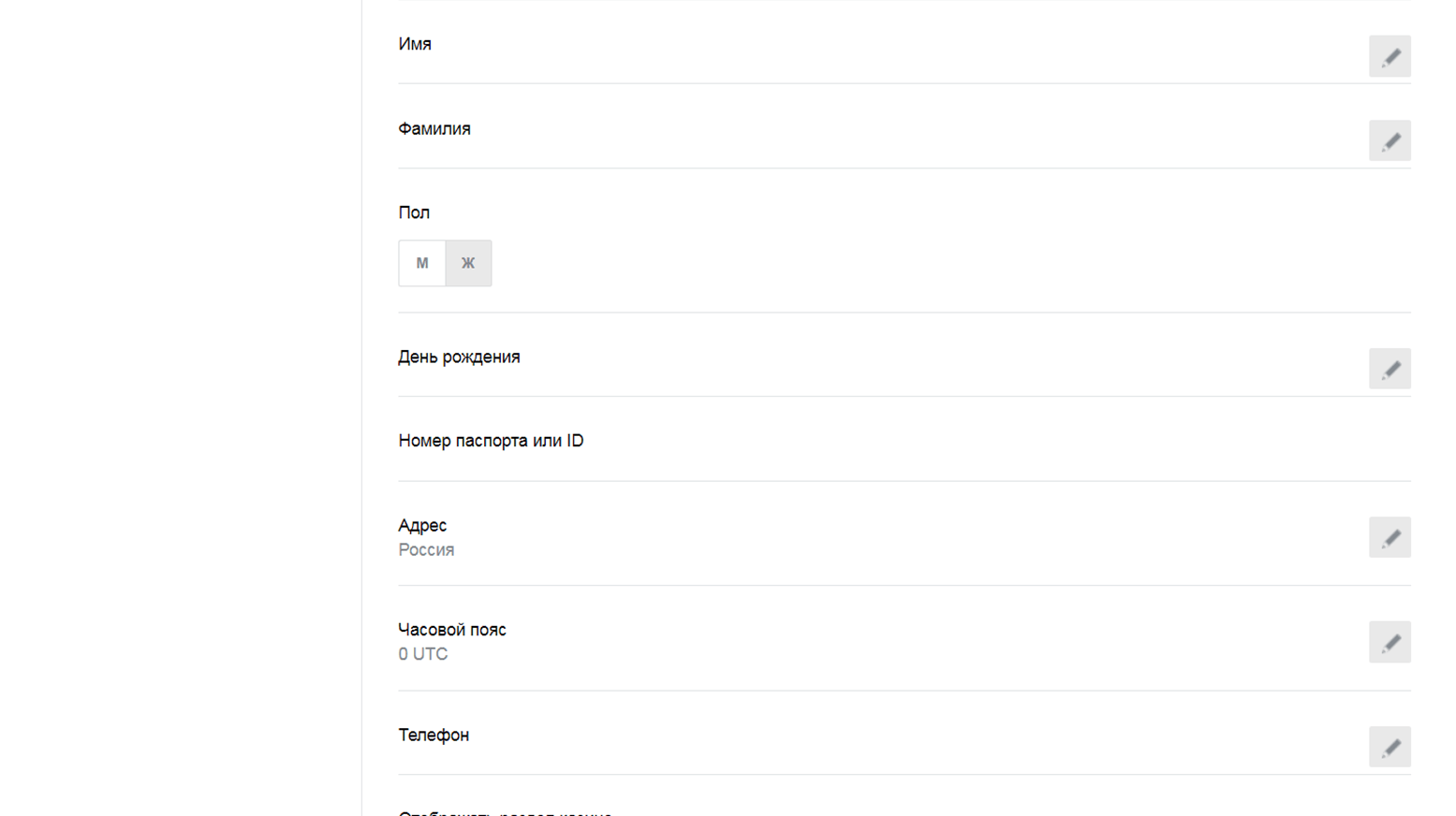Click the 0 UTC timezone value
Viewport: 1456px width, 816px height.
coord(423,654)
